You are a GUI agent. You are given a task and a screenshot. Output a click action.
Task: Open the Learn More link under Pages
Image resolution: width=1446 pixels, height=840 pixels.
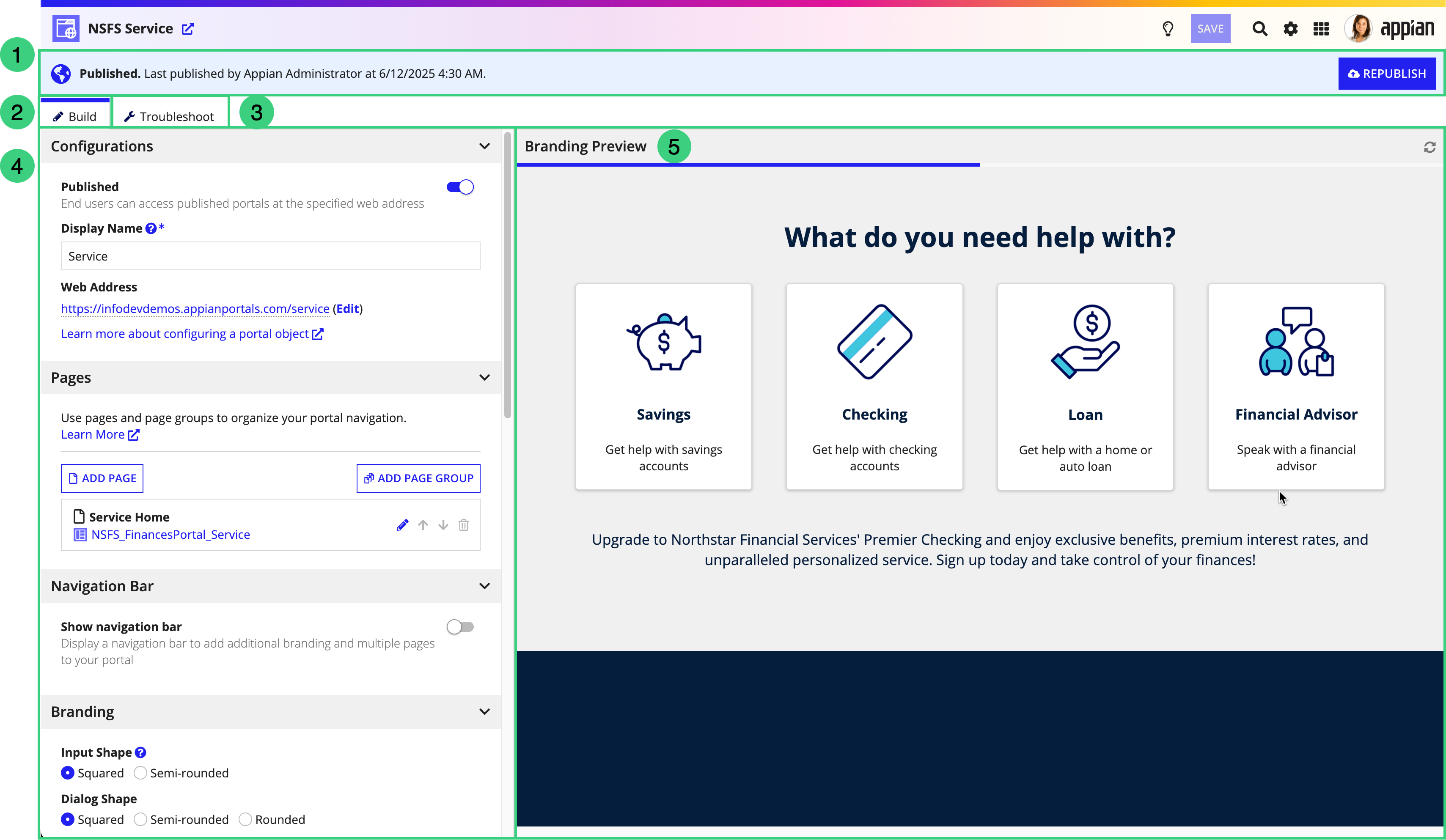point(100,434)
